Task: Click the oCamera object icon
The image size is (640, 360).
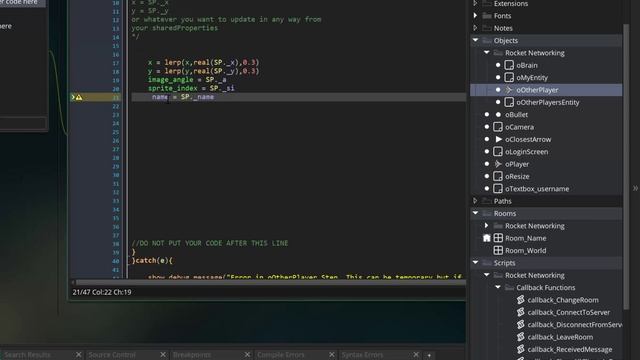Action: click(x=498, y=127)
